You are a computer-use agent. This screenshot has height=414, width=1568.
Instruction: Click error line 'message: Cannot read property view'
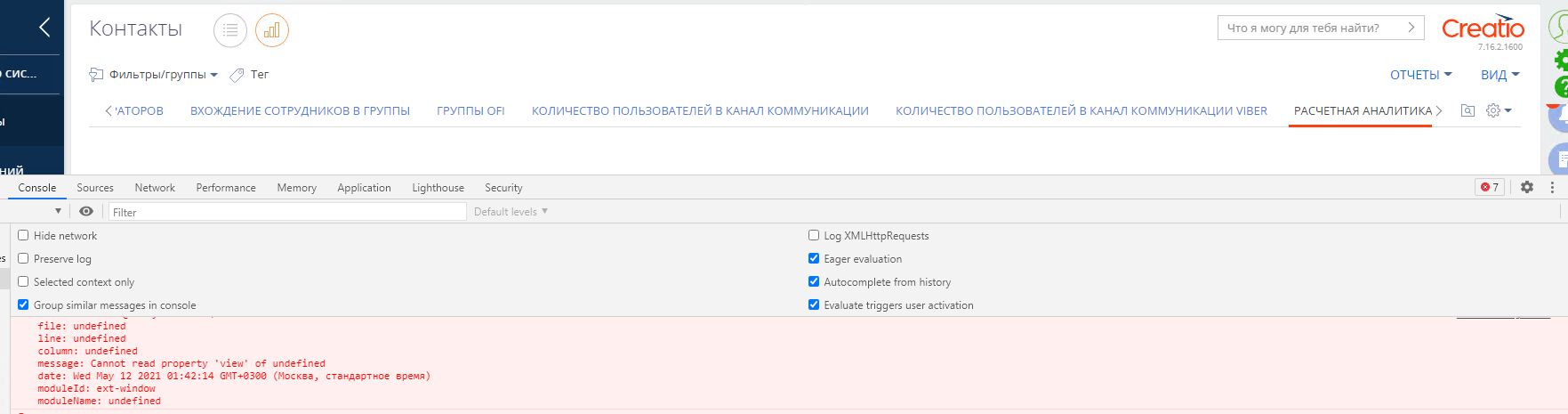click(x=181, y=363)
